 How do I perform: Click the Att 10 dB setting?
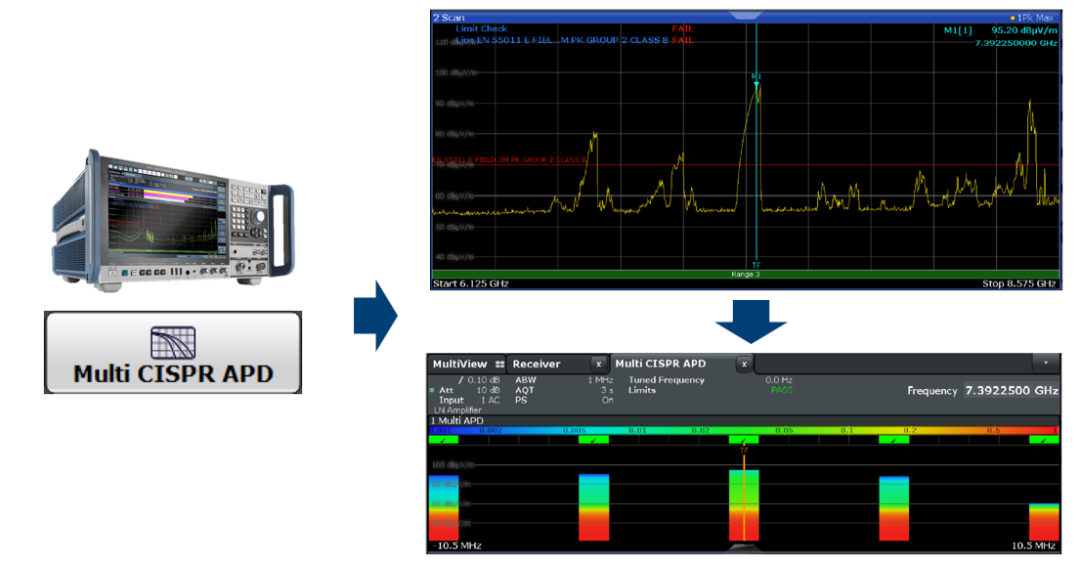coord(469,391)
